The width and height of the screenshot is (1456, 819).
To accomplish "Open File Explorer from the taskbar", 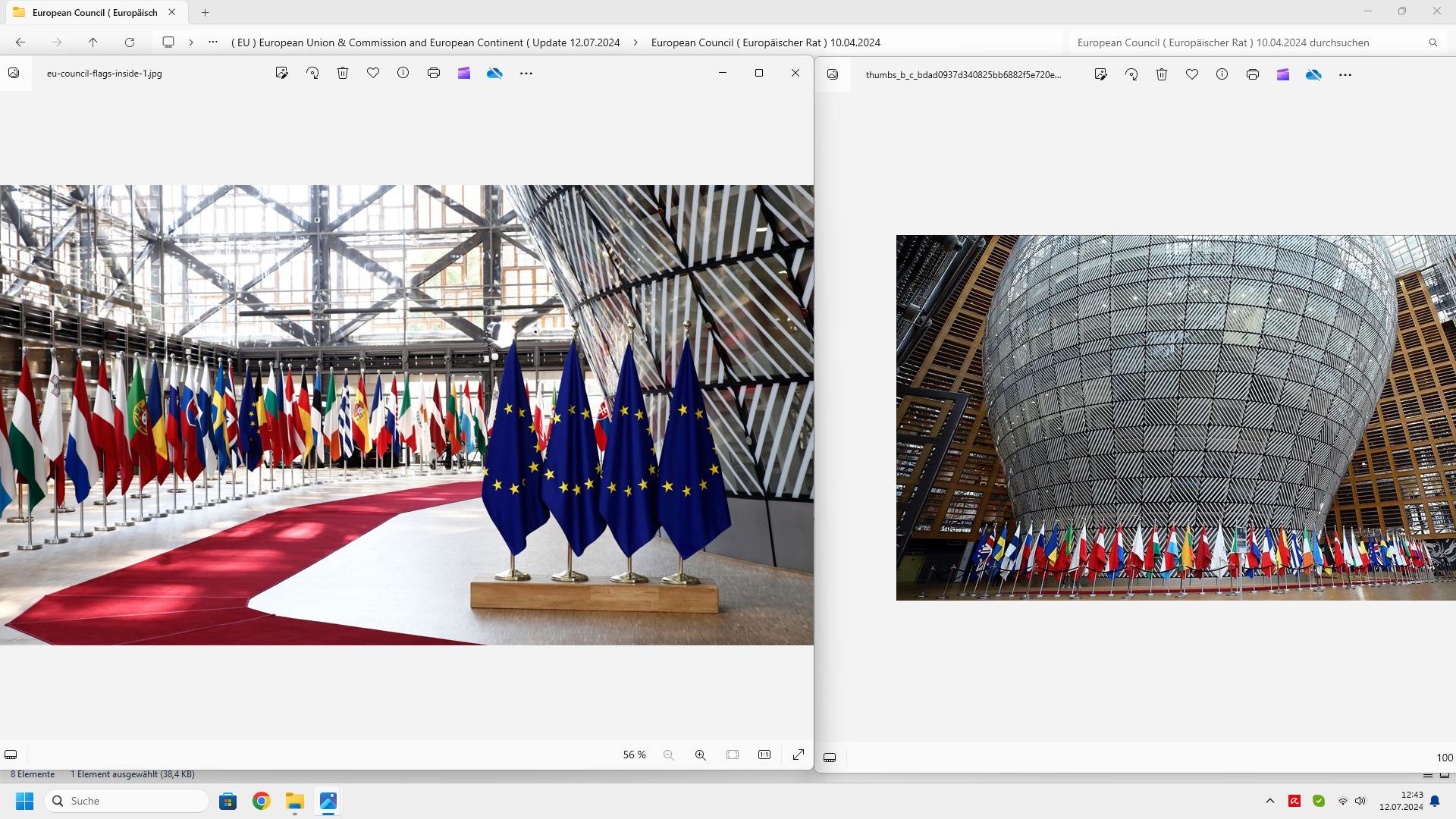I will point(295,801).
